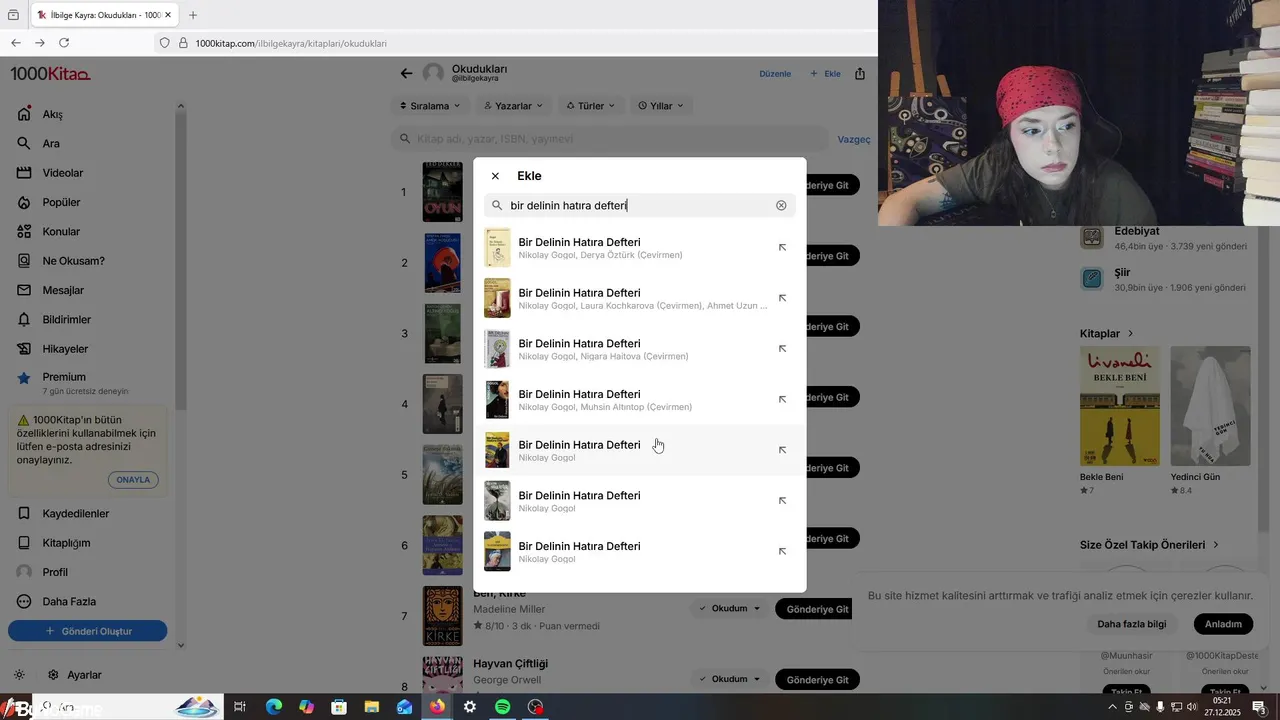Click Anladım cookie button
The image size is (1280, 720).
tap(1223, 624)
